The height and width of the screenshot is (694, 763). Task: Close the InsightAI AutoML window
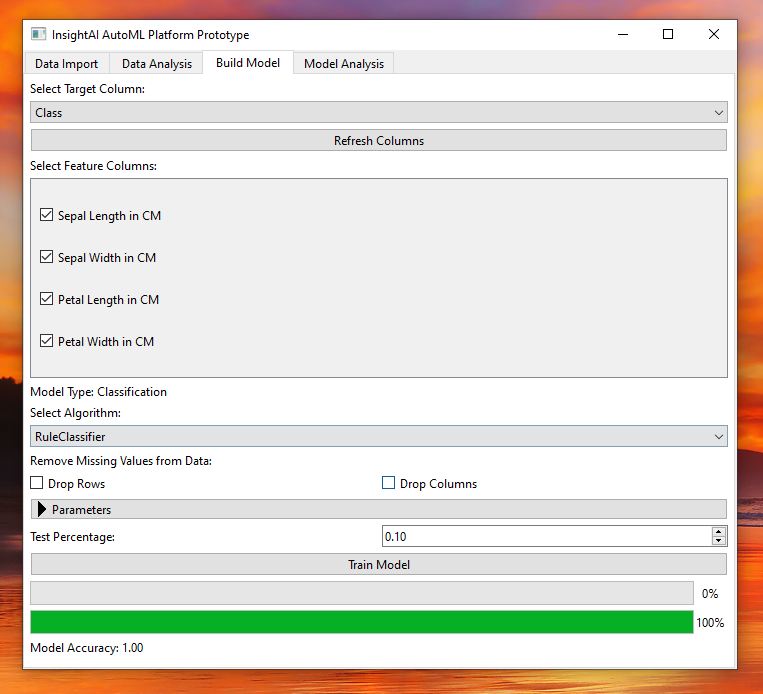[x=713, y=34]
